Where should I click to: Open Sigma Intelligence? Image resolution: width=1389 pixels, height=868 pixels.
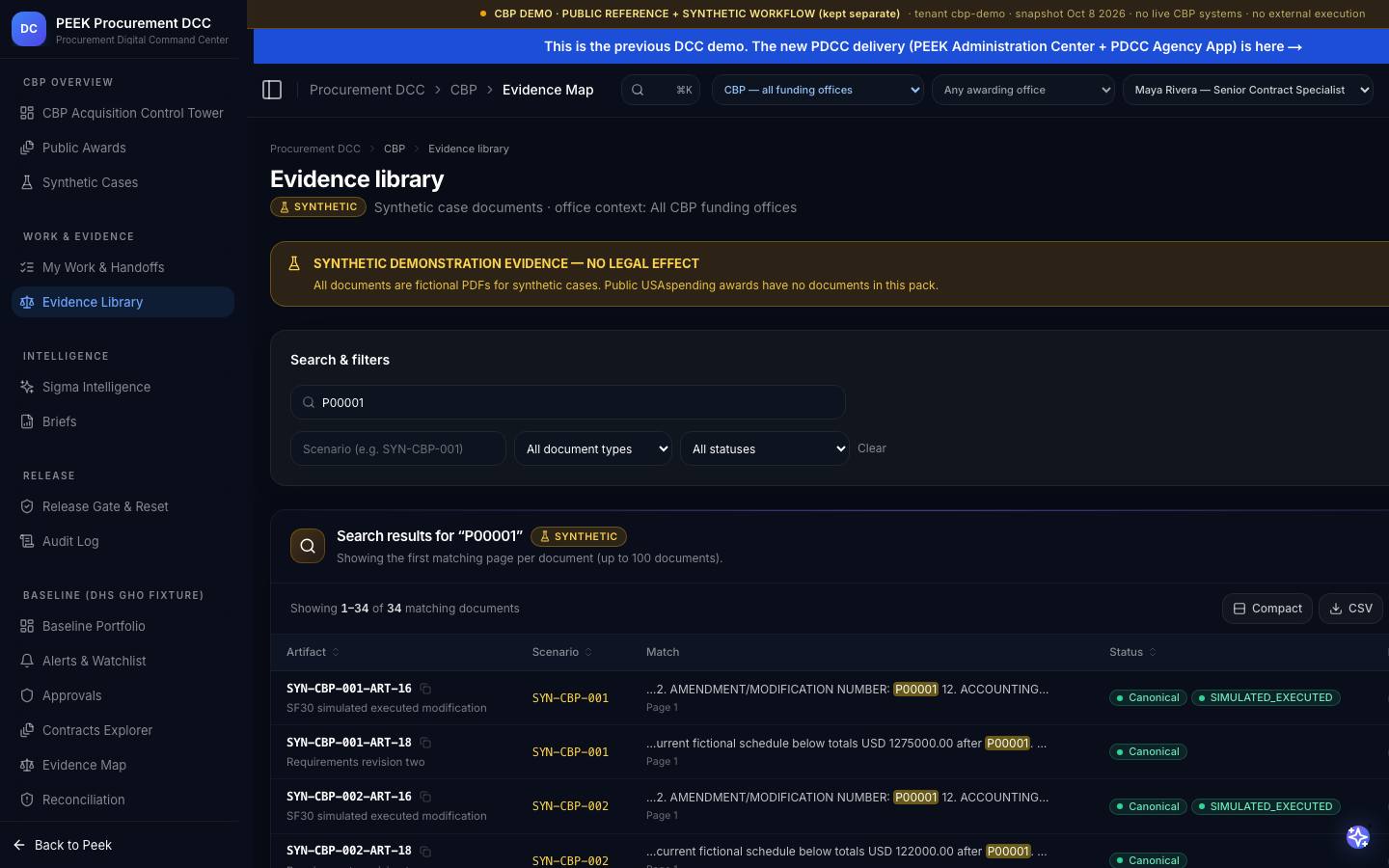pos(123,387)
